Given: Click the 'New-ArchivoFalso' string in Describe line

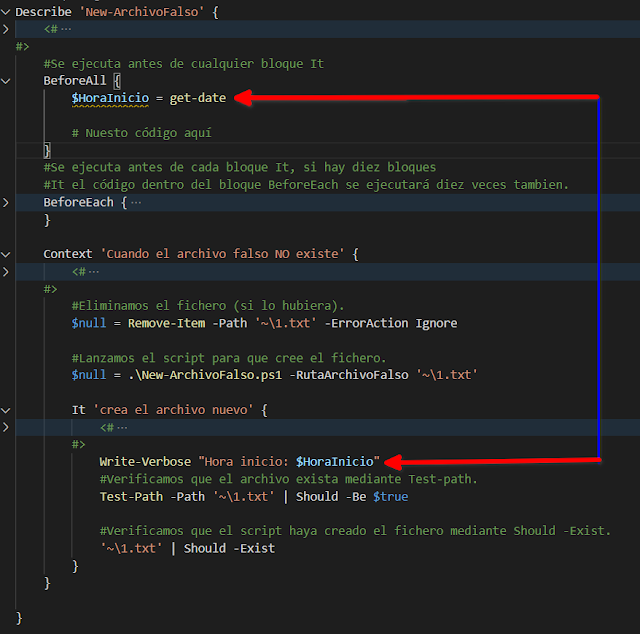Looking at the screenshot, I should (x=142, y=12).
